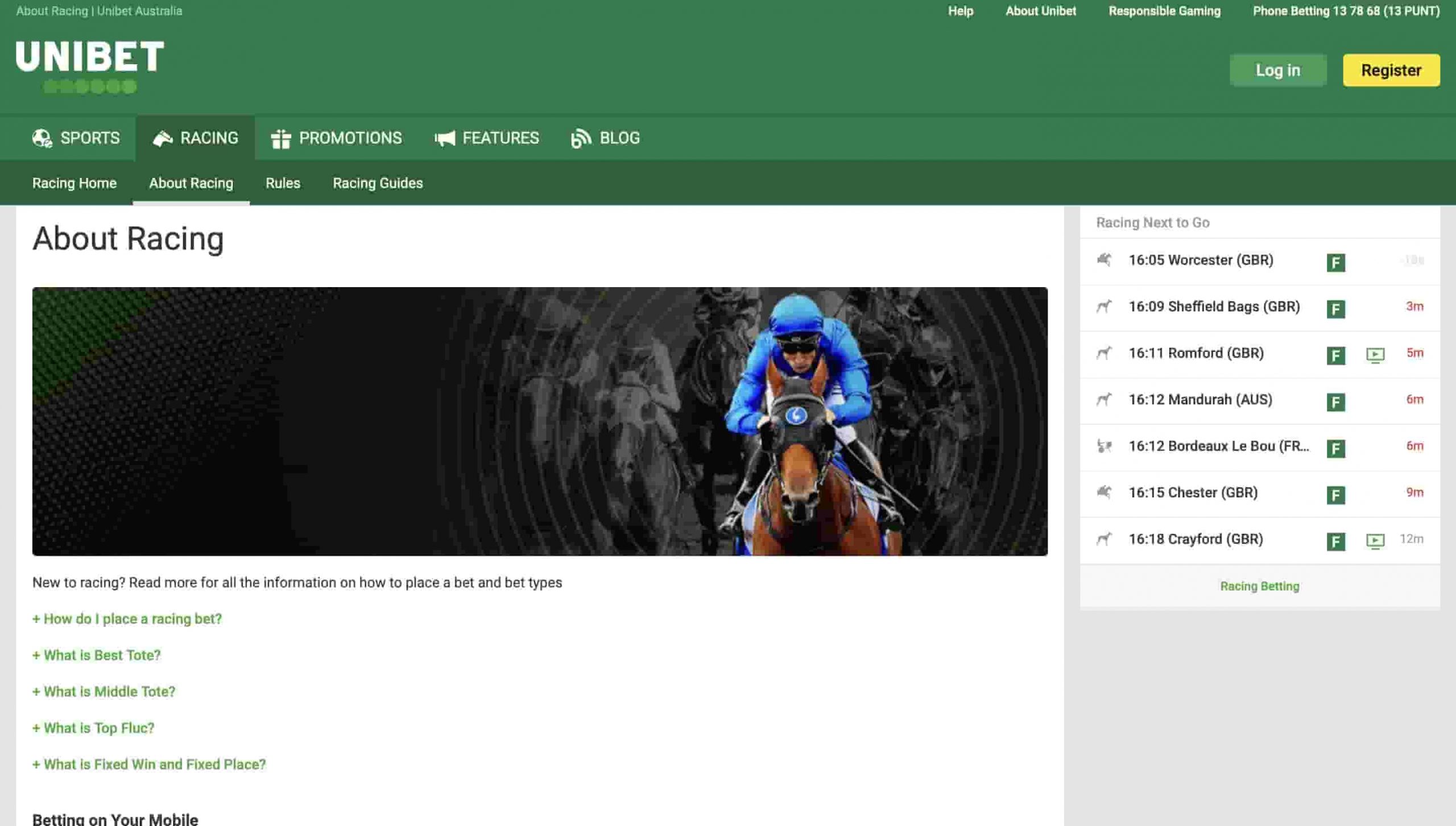
Task: Select the About Racing tab
Action: coord(191,183)
